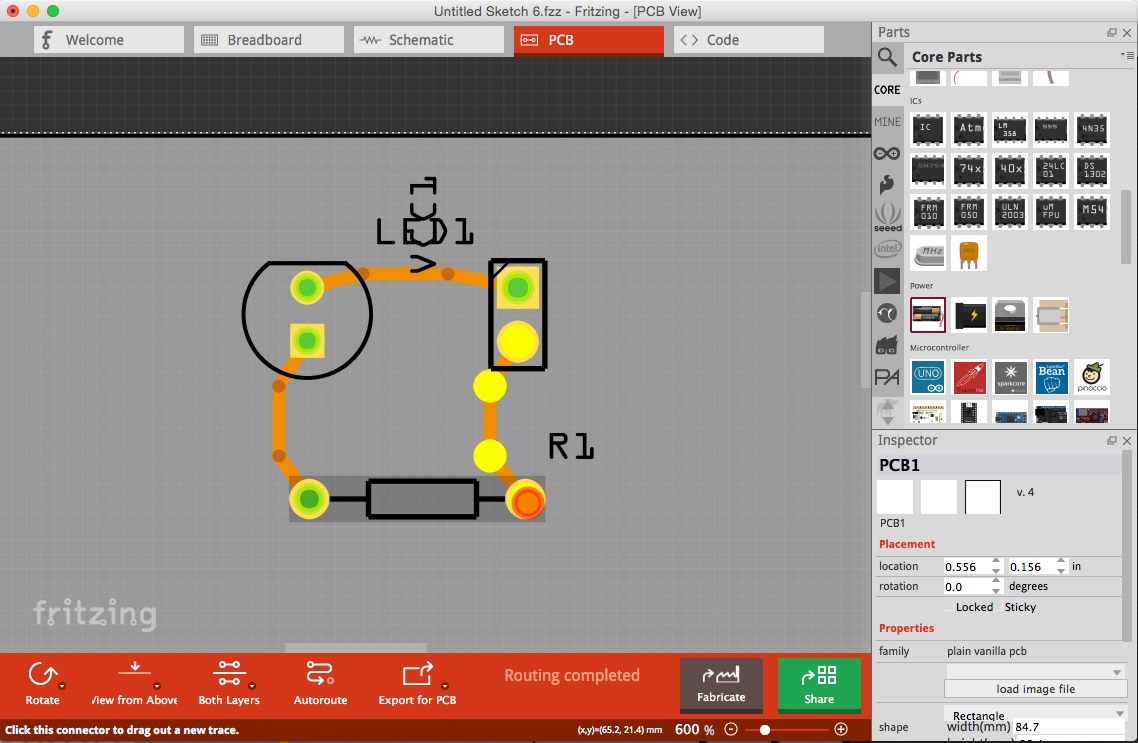Image resolution: width=1138 pixels, height=743 pixels.
Task: Toggle the Locked checkbox
Action: click(x=949, y=607)
